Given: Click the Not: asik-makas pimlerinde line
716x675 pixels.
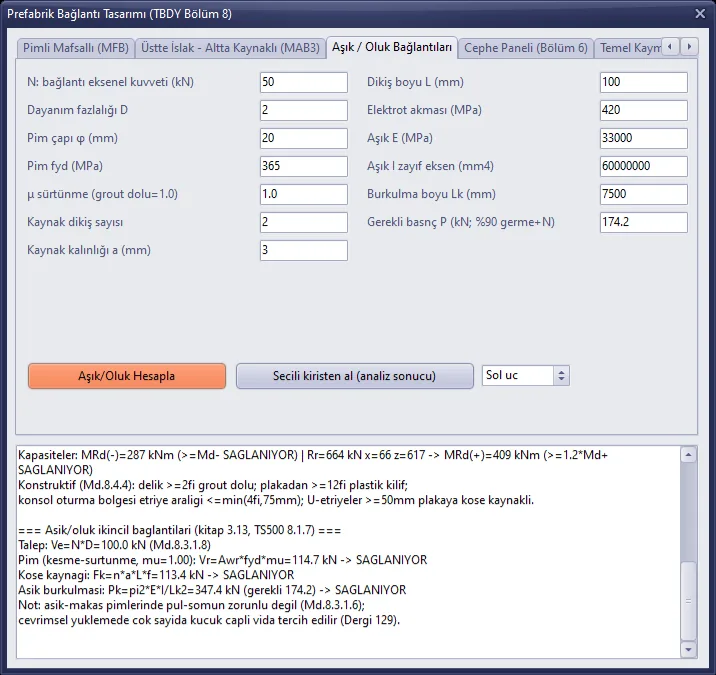Looking at the screenshot, I should (191, 605).
